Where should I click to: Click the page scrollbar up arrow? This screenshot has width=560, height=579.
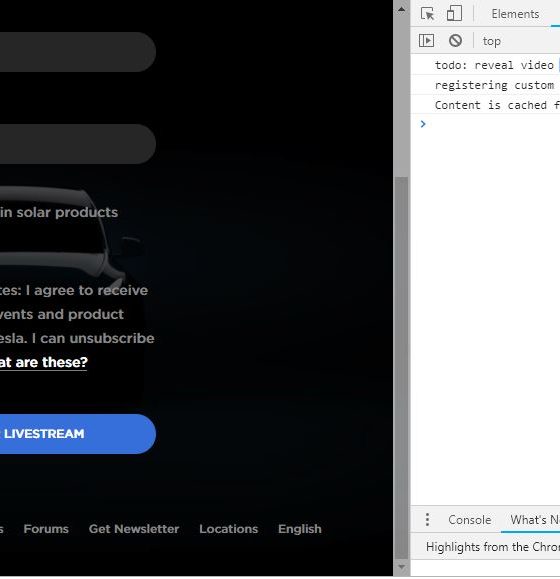pos(401,10)
